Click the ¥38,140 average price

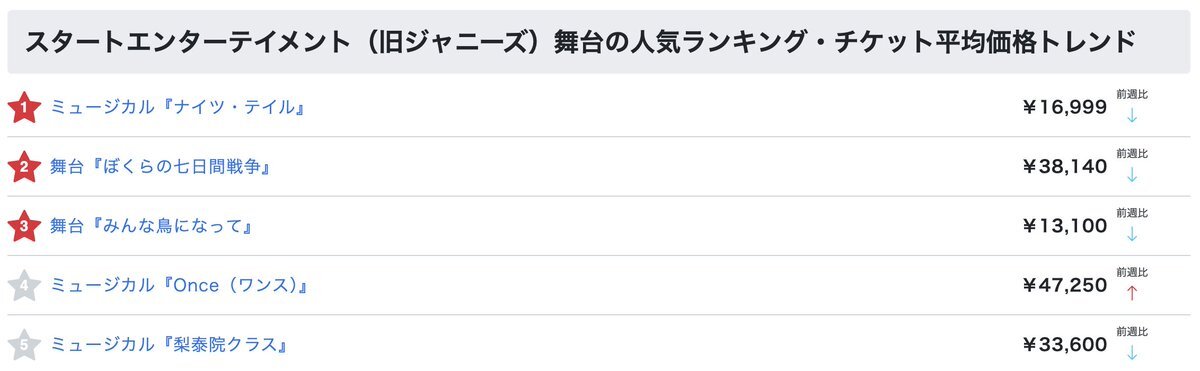click(1064, 167)
